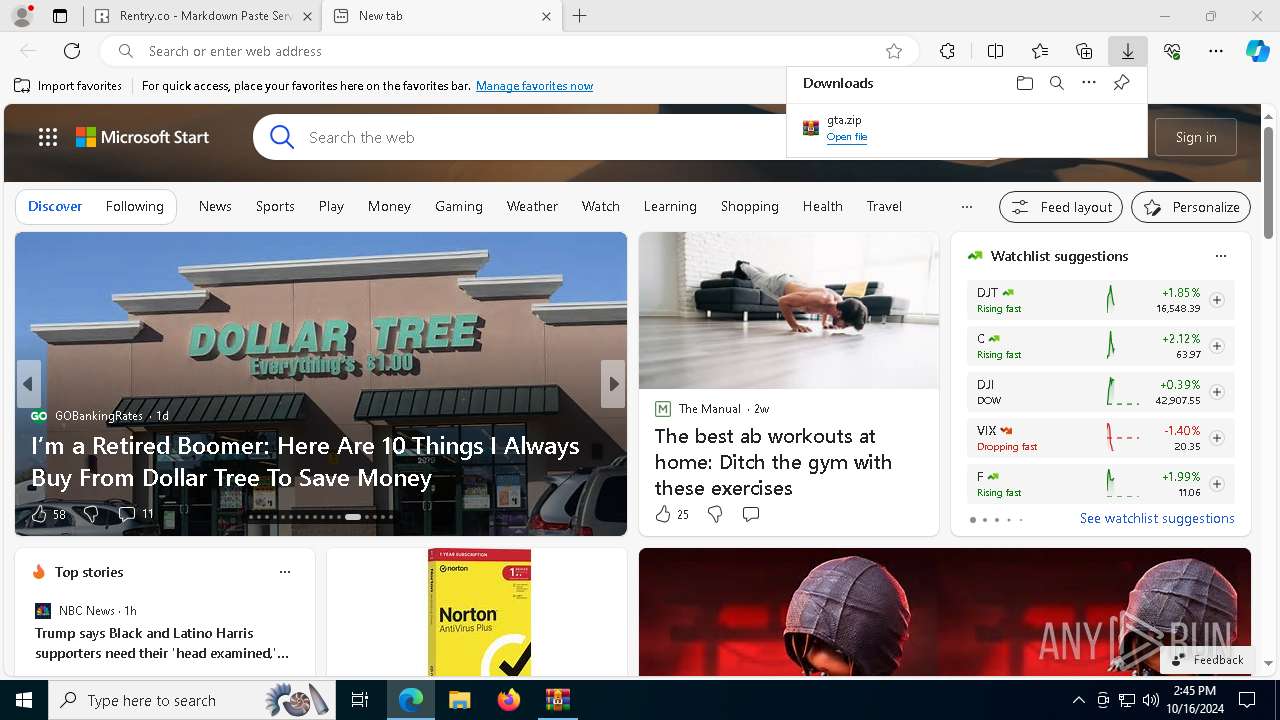Open comments on ab workouts article

pos(751,514)
